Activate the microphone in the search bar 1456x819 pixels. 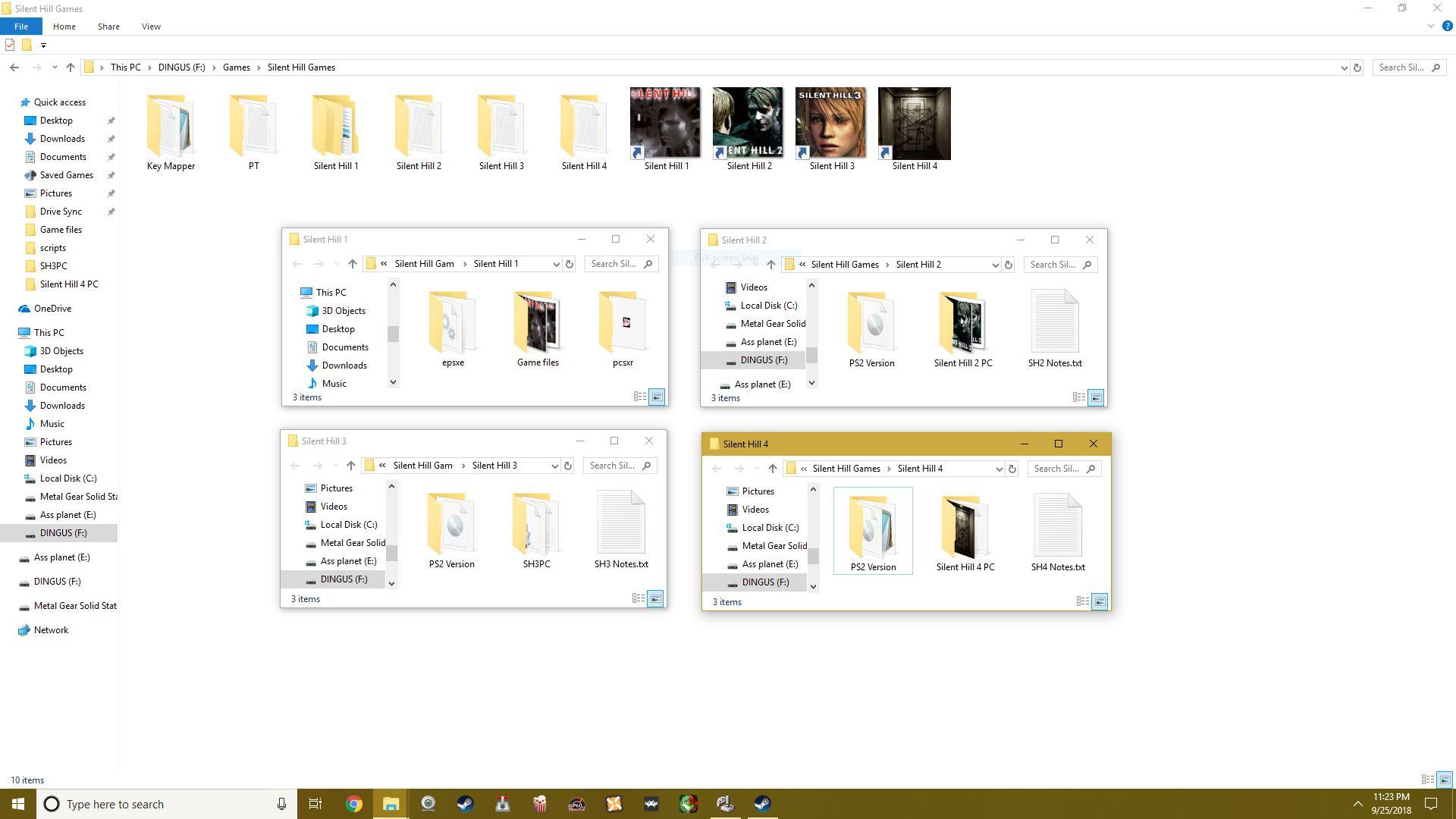[280, 804]
